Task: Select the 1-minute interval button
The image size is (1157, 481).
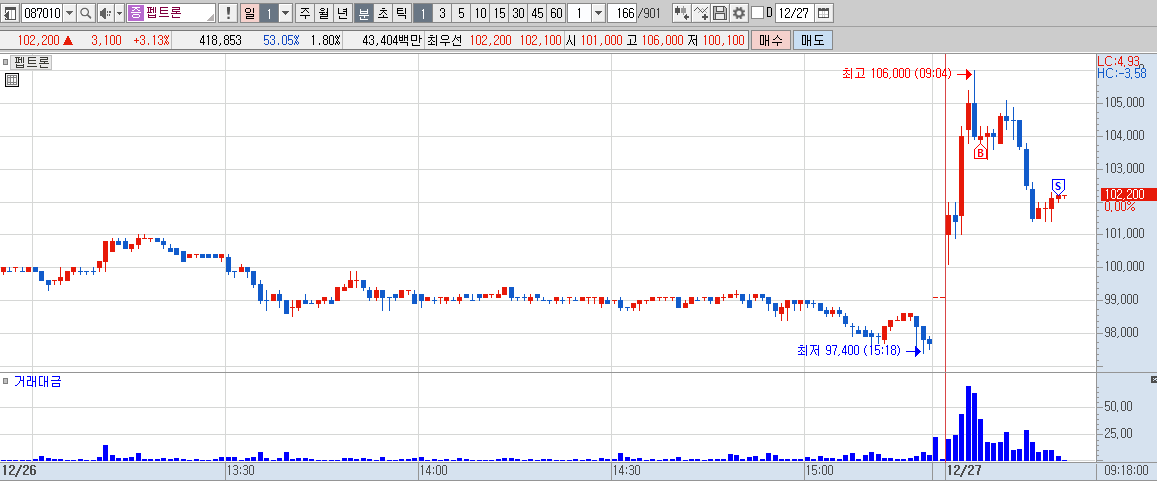Action: (x=422, y=13)
